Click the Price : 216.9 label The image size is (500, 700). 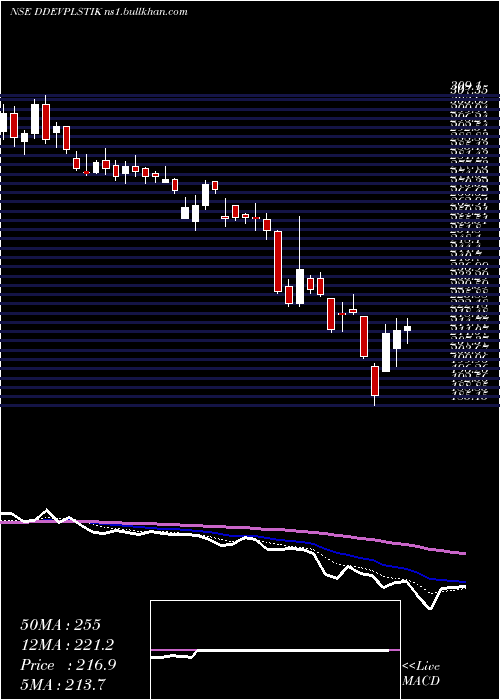(68, 665)
